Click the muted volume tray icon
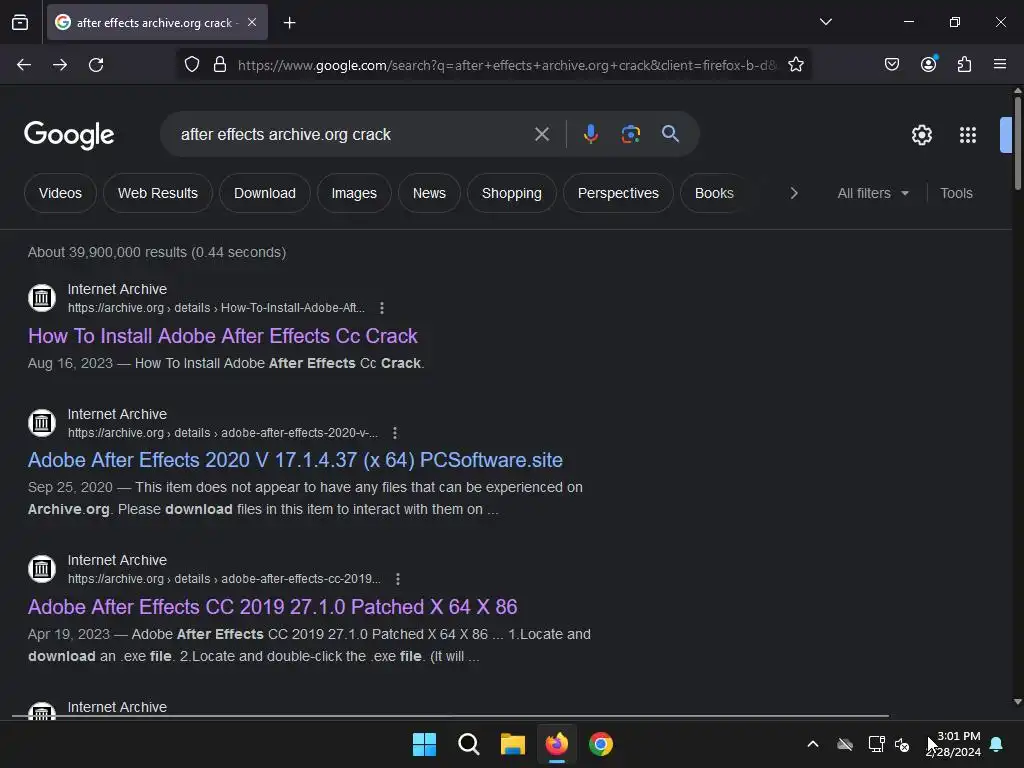 click(903, 744)
